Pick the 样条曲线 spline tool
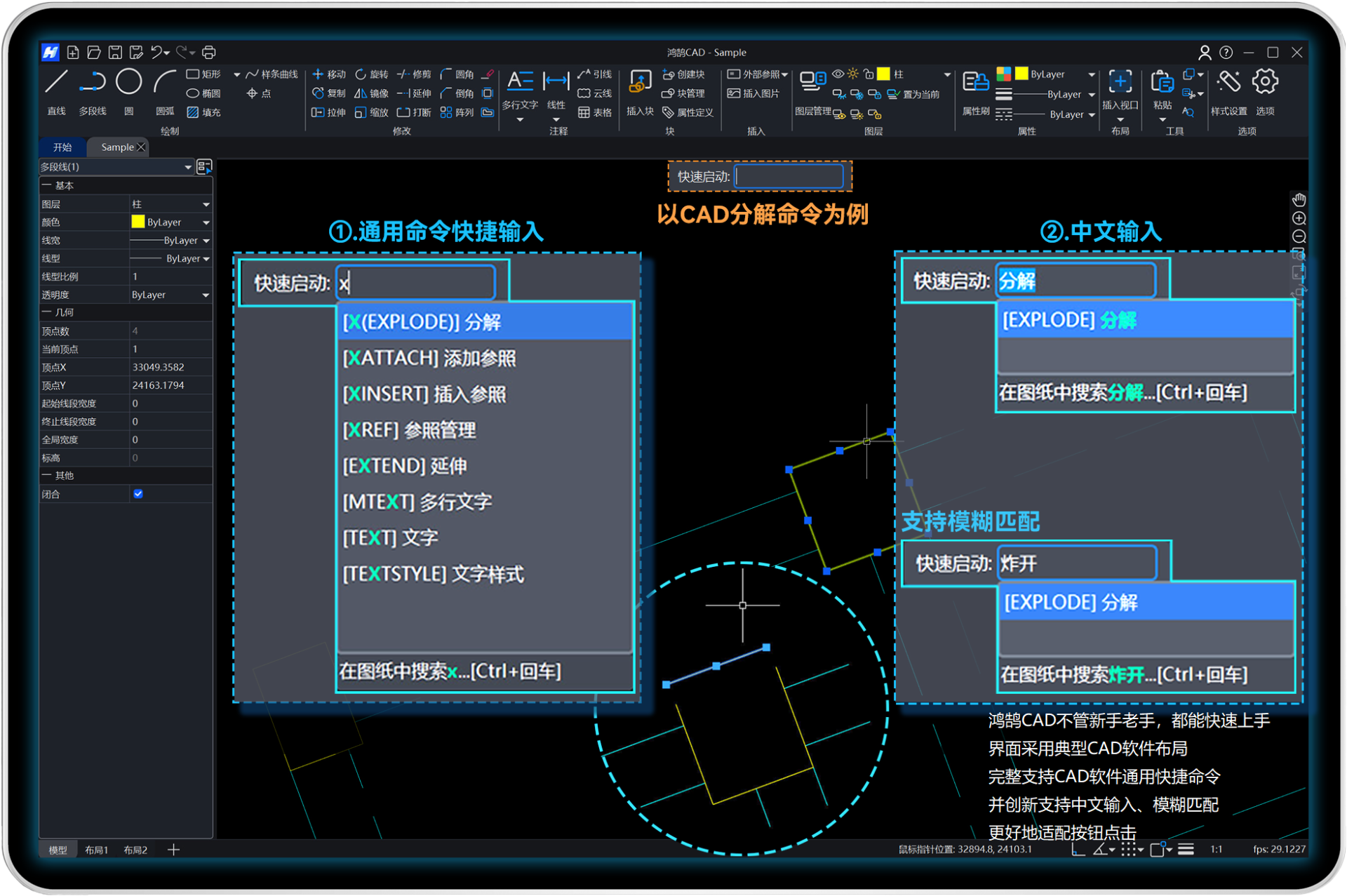 (x=272, y=74)
